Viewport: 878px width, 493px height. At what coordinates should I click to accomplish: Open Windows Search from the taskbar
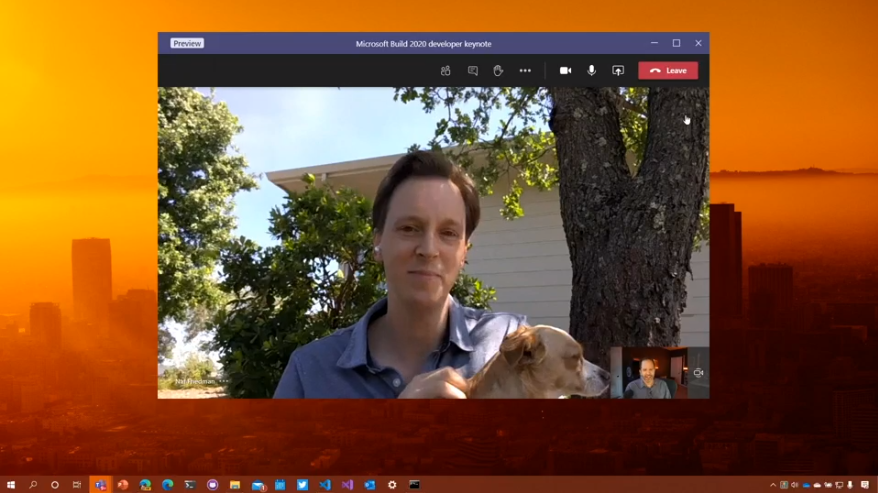(x=33, y=485)
